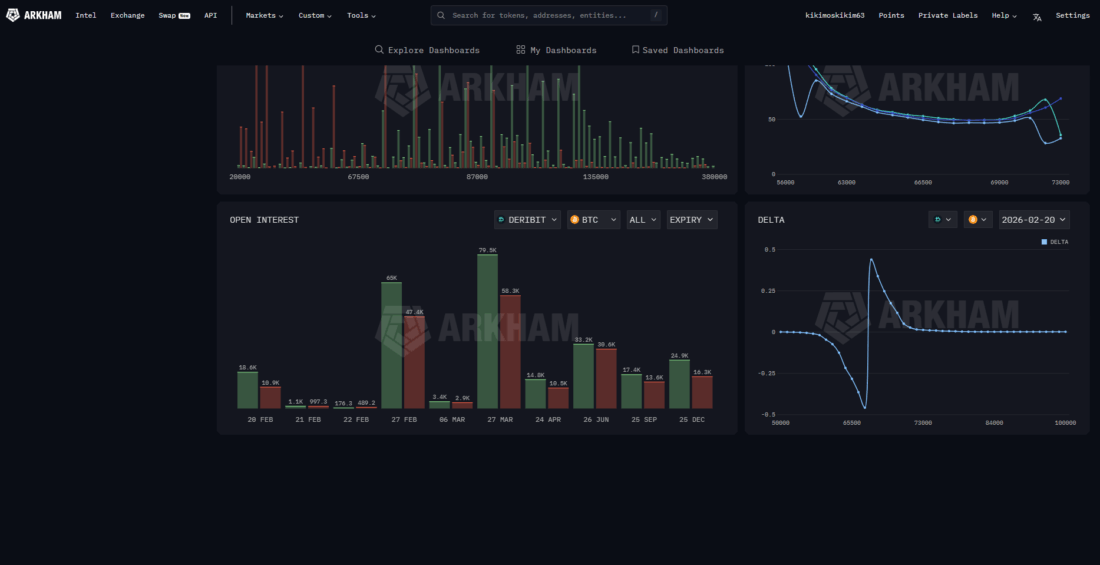Click the red 27 FEB 47.4K bar
The width and height of the screenshot is (1100, 565).
[x=414, y=362]
